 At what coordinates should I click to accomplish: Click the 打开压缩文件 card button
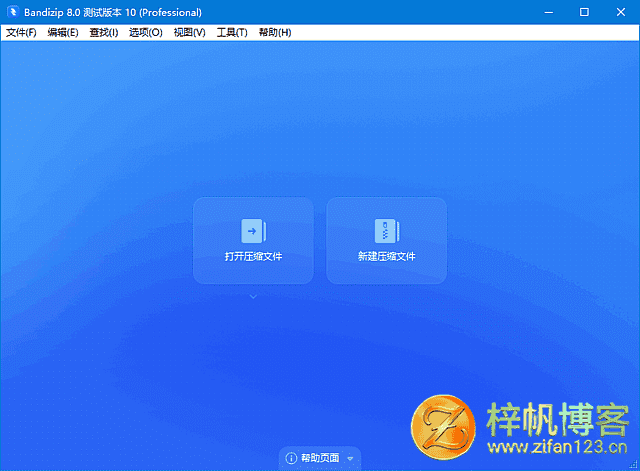[253, 240]
